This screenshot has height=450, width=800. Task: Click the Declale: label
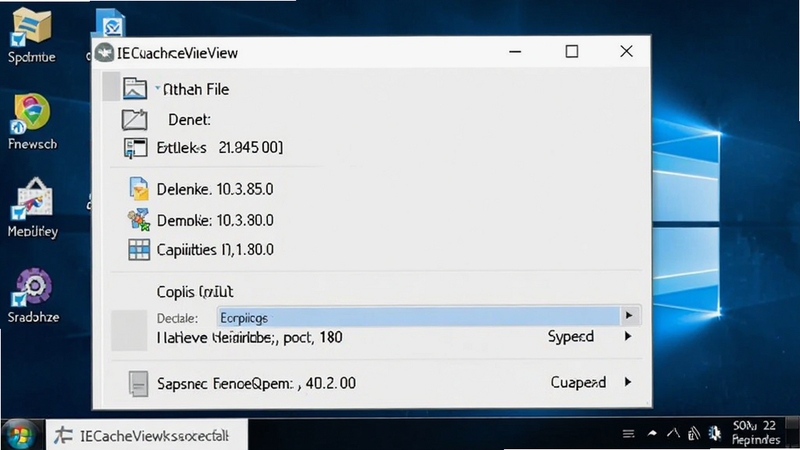pos(177,318)
